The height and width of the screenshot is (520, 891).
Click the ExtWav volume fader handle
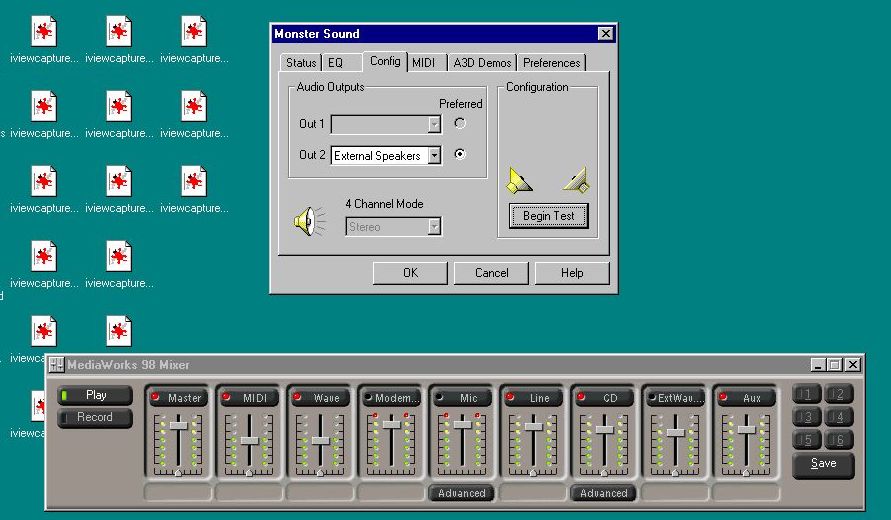[x=676, y=432]
